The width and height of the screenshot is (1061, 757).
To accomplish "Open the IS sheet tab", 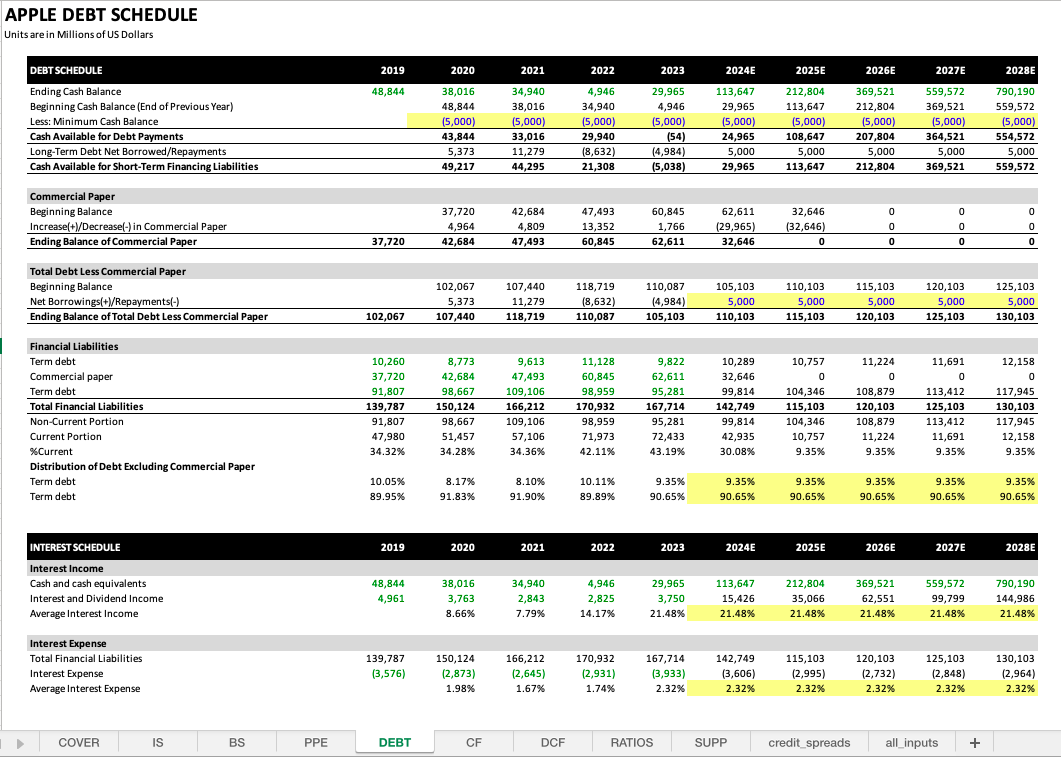I will 158,742.
